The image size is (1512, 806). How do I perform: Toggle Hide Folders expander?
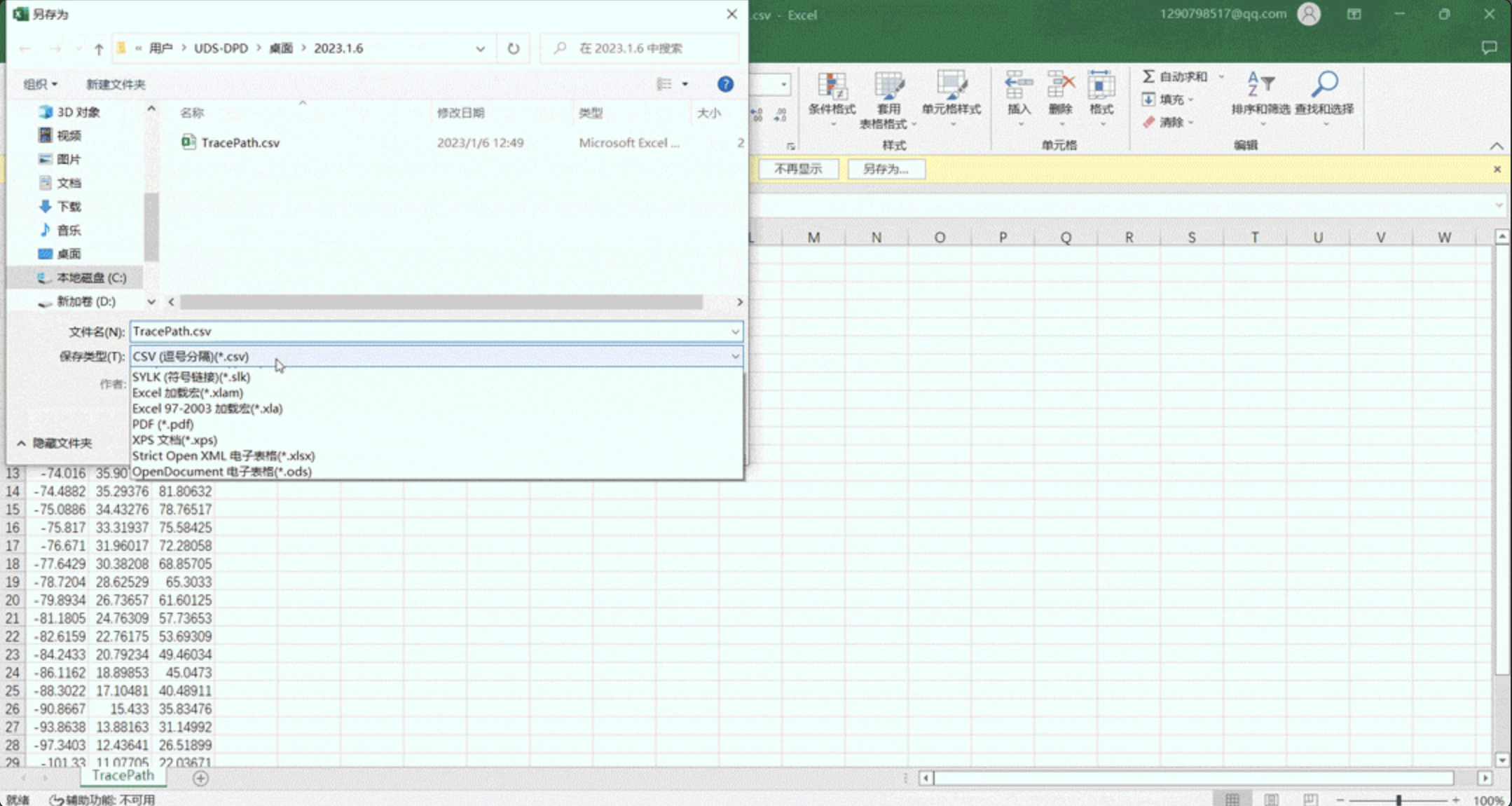[x=55, y=443]
